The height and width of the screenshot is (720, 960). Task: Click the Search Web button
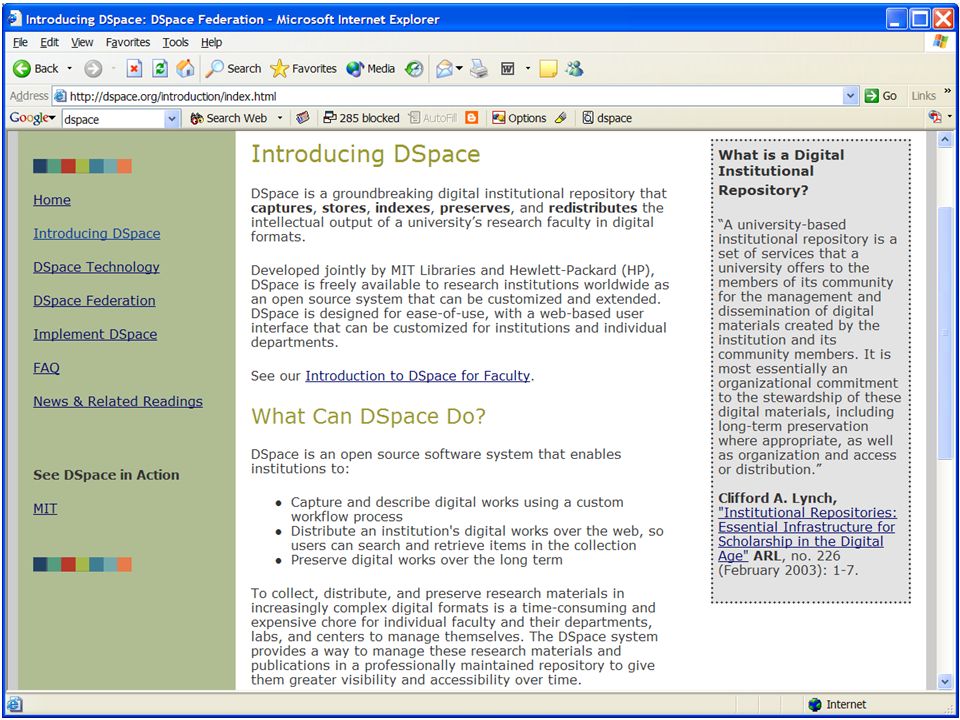pyautogui.click(x=228, y=118)
